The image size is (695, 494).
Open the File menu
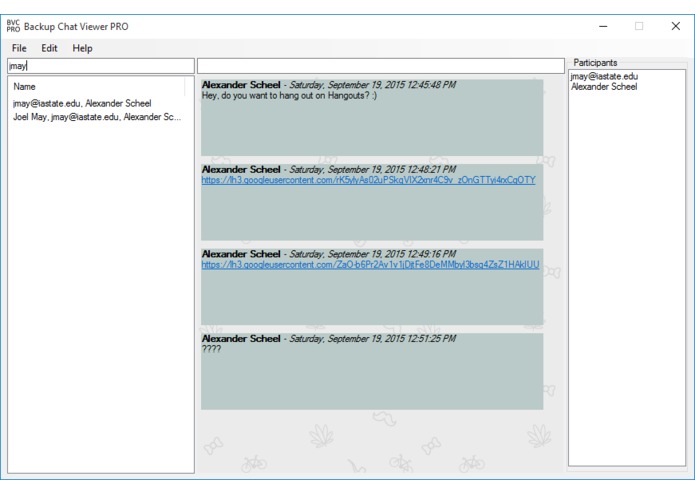point(19,48)
